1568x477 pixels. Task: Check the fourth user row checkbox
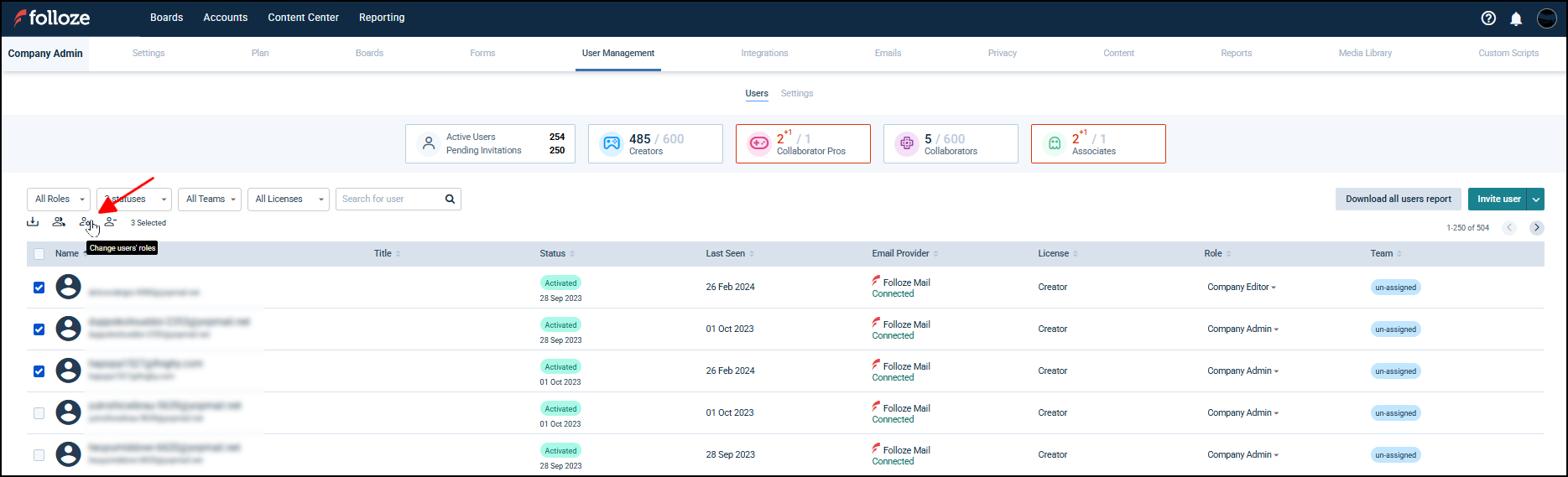[x=39, y=413]
